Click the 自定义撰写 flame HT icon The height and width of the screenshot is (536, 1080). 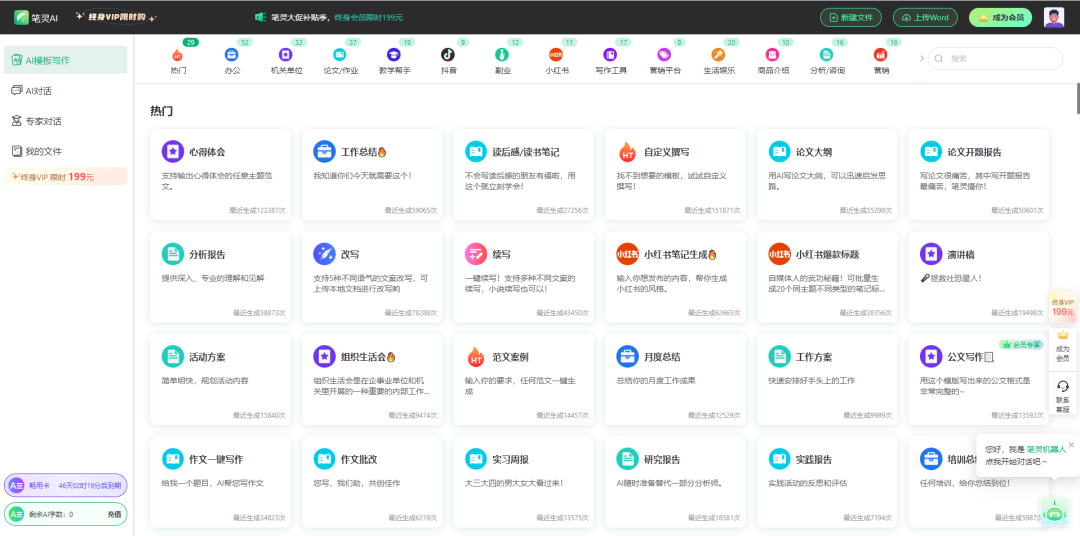(627, 152)
